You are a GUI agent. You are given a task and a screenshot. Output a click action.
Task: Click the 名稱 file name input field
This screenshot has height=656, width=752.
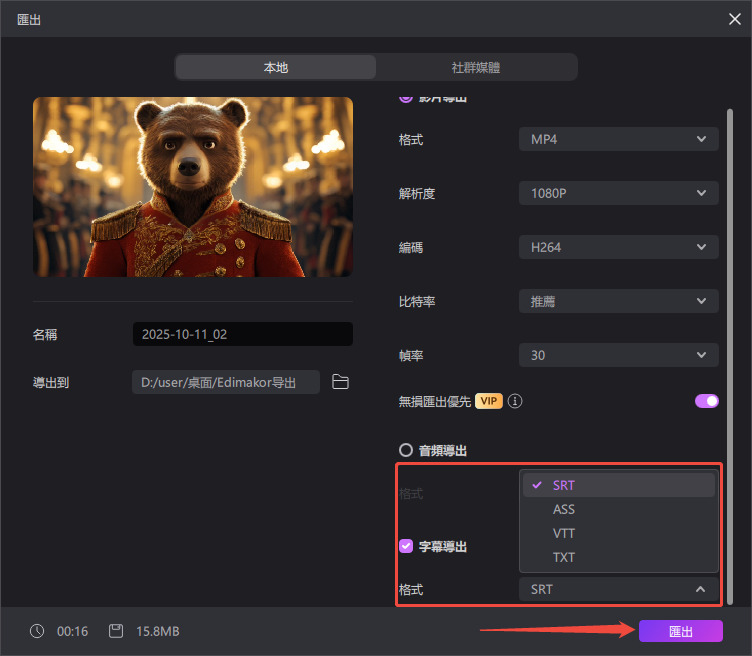coord(242,334)
